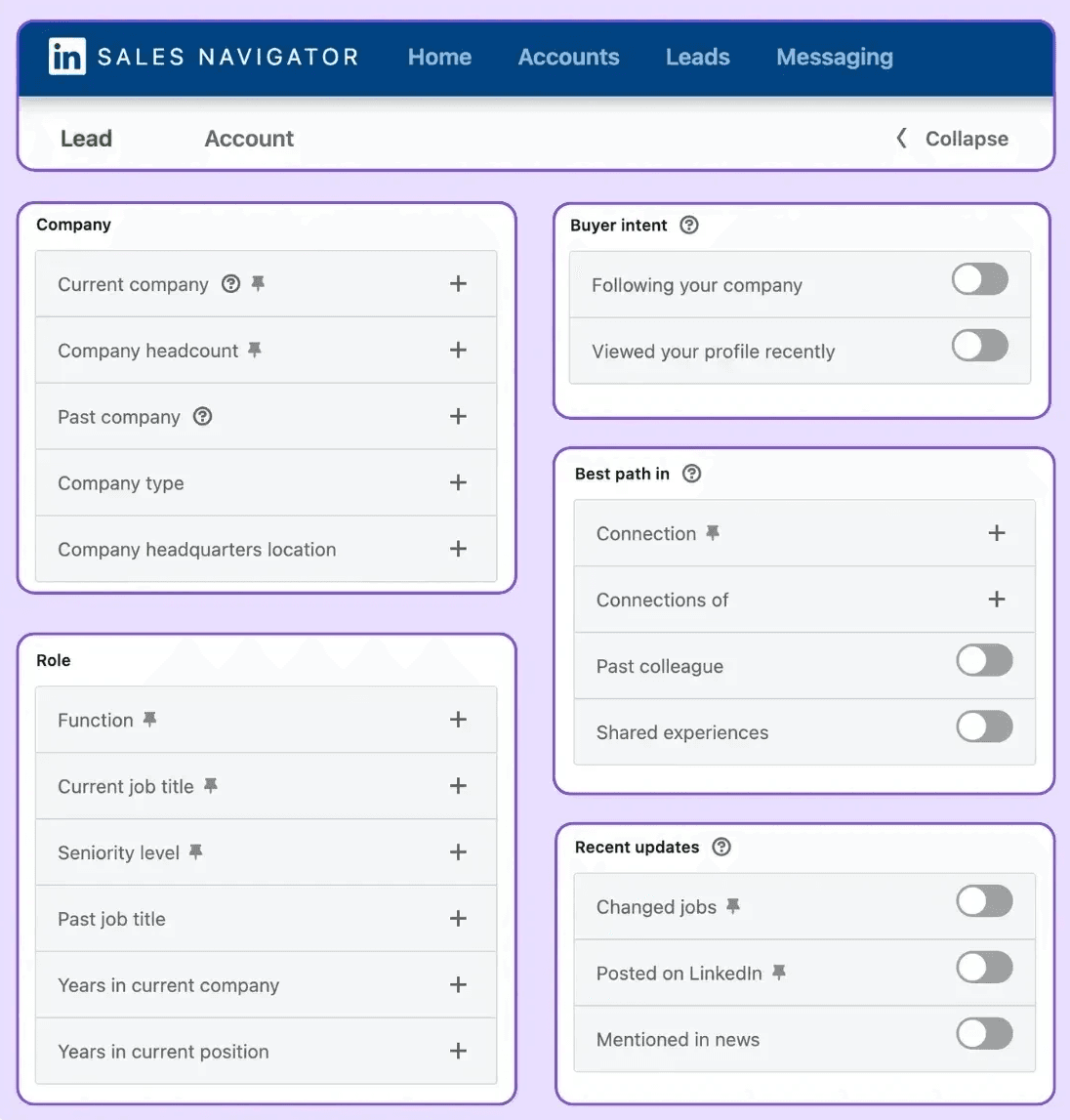Switch to the Account tab
Screen dimensions: 1070x1120
[x=249, y=138]
